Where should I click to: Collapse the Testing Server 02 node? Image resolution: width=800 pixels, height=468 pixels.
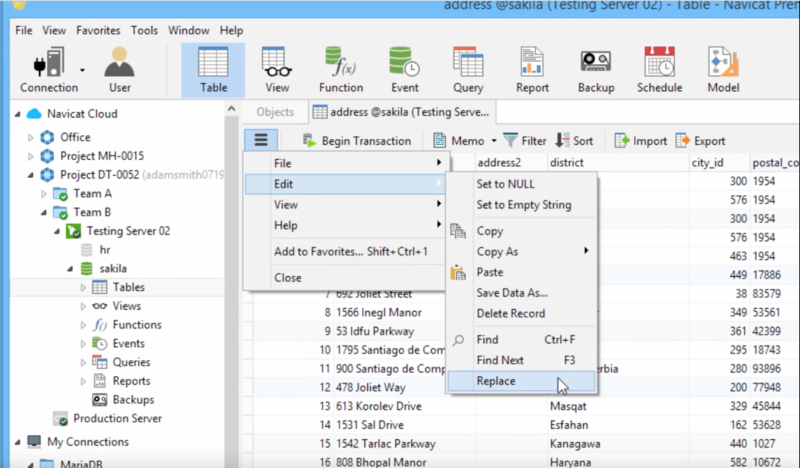(x=57, y=231)
